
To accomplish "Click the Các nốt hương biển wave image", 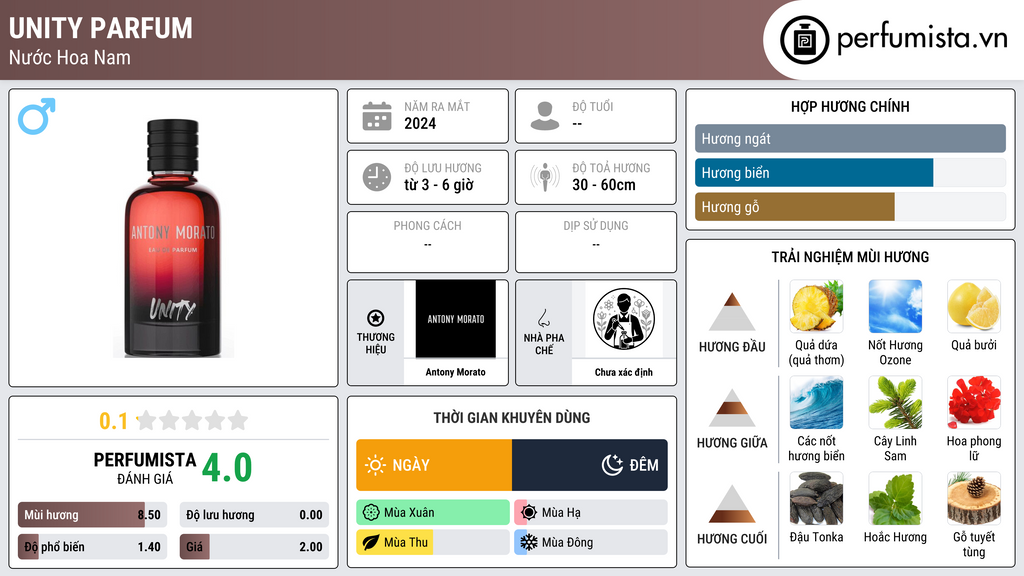I will pos(816,402).
